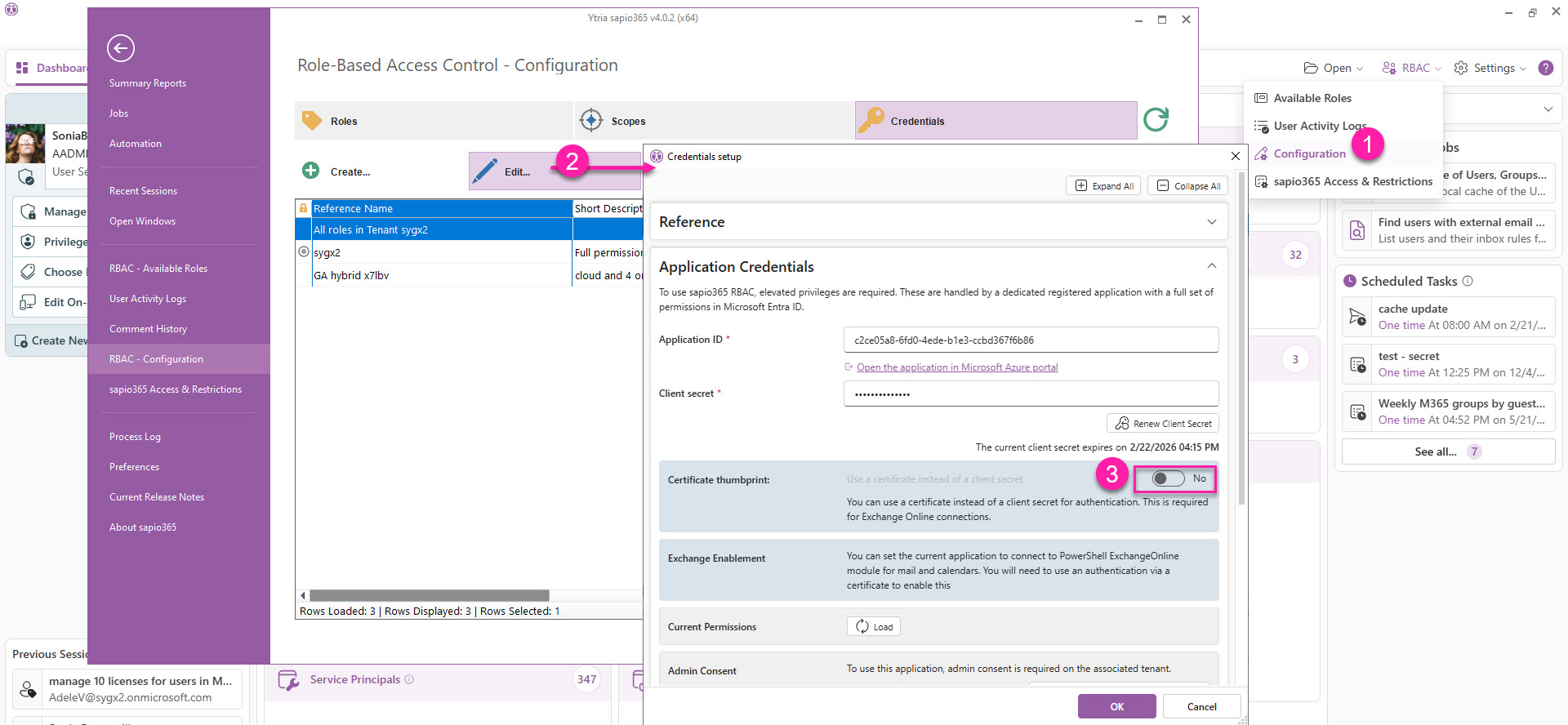
Task: Collapse the Application Credentials section
Action: (x=1211, y=266)
